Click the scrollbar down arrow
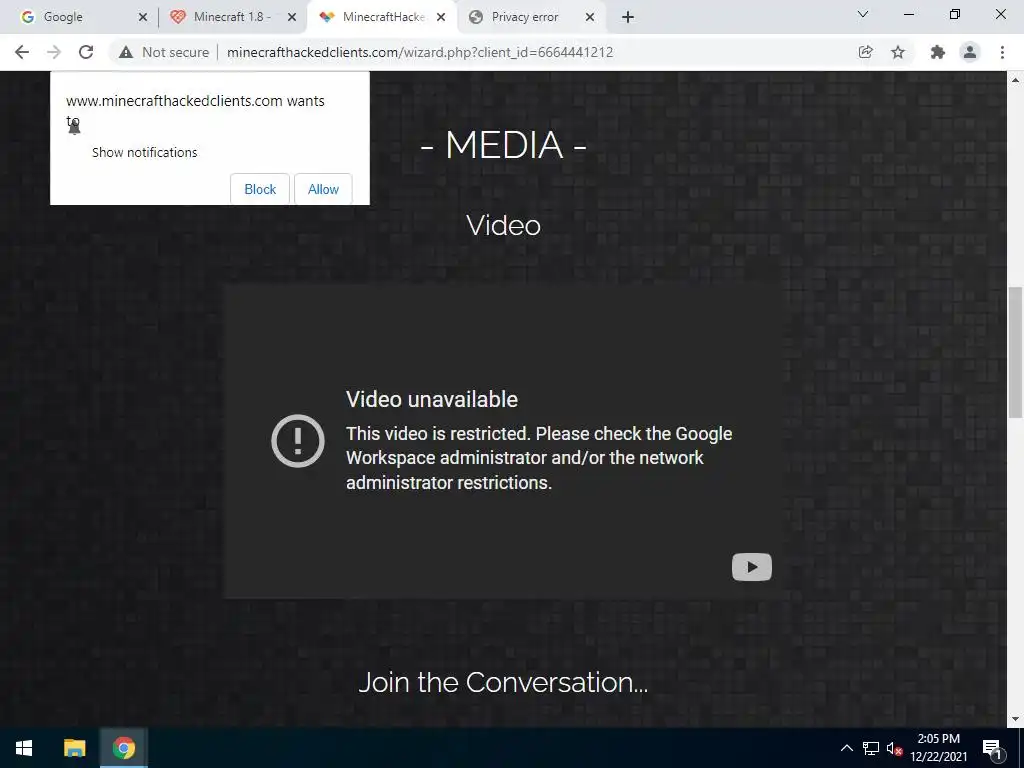1024x768 pixels. [x=1015, y=719]
